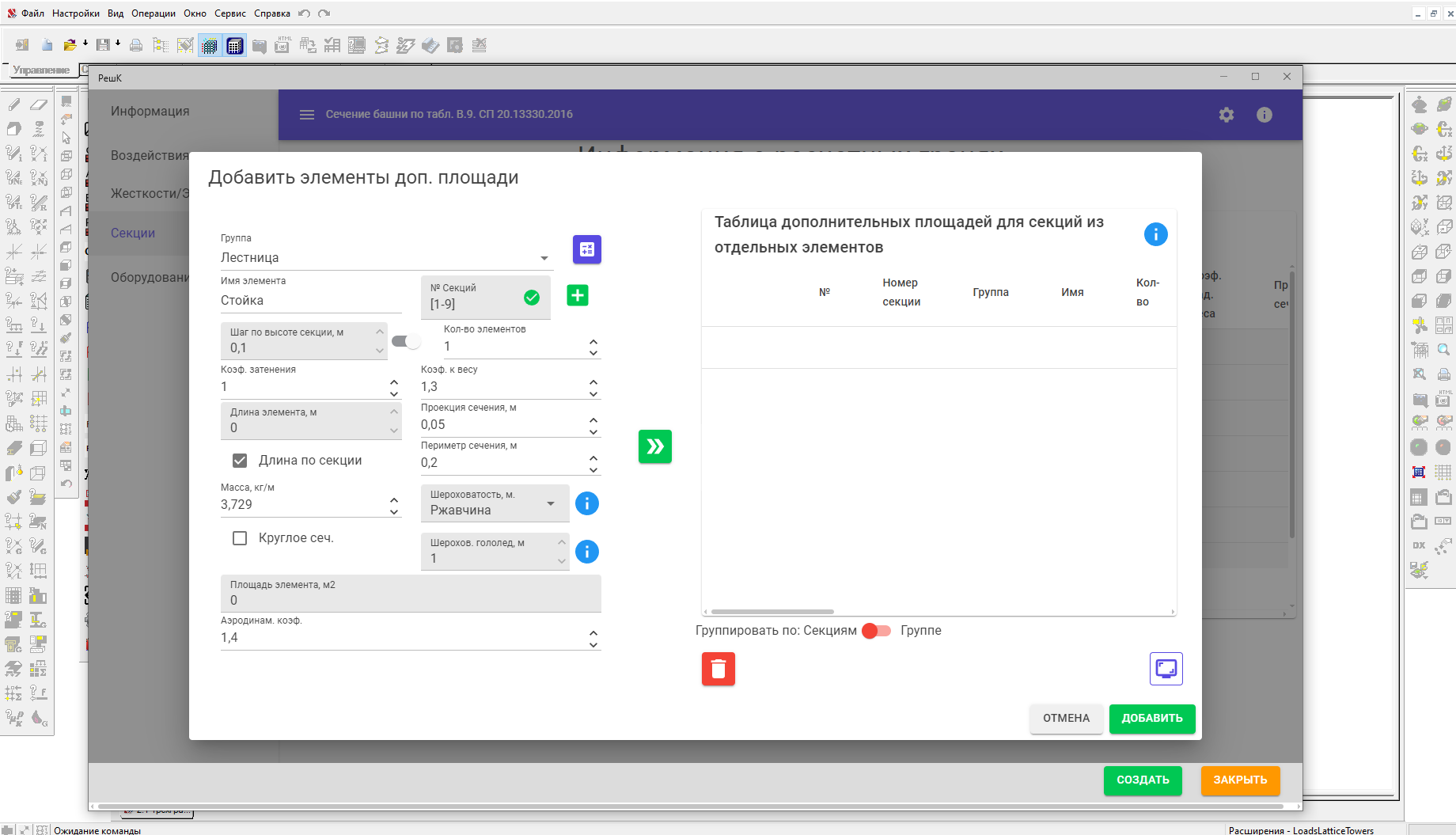This screenshot has width=1456, height=835.
Task: Click info icon next to Шероховатость dropdown
Action: [x=586, y=503]
